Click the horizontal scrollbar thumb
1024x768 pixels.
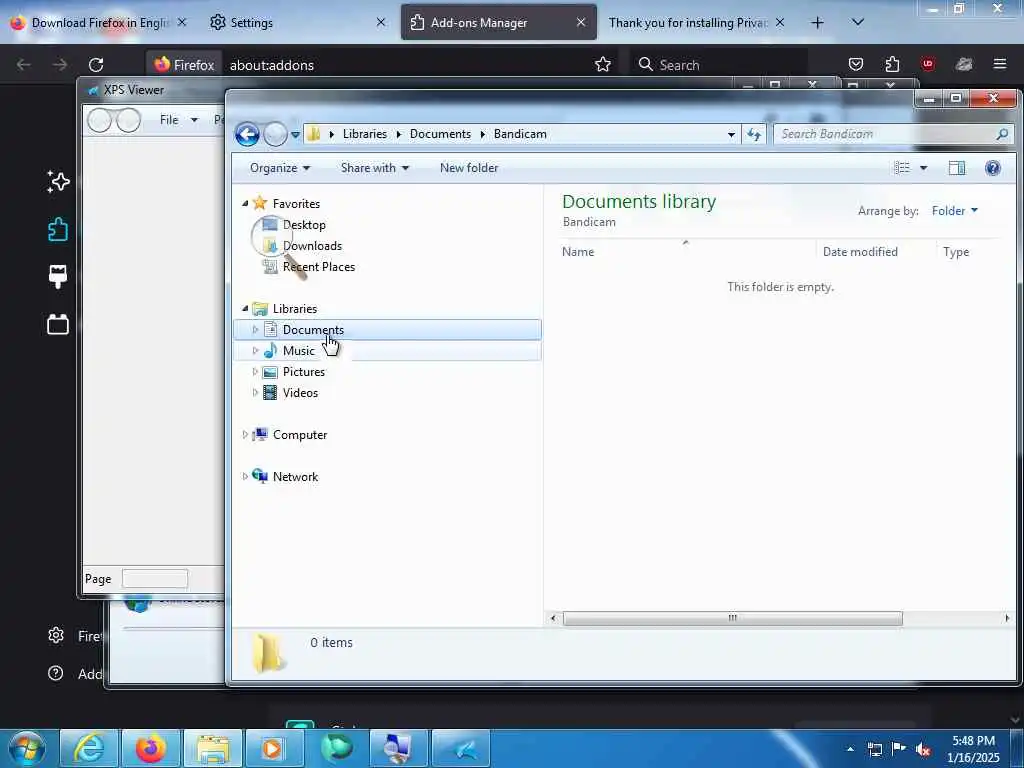point(733,618)
